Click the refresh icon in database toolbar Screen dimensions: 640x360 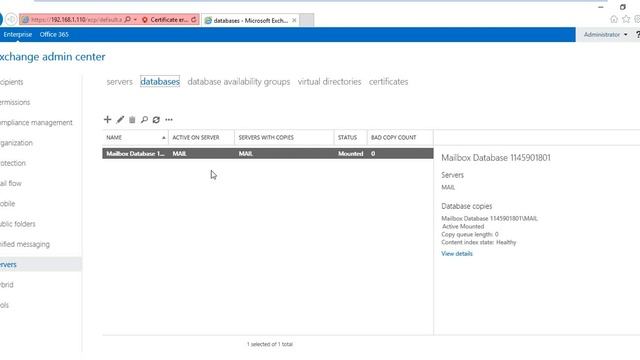pos(156,120)
